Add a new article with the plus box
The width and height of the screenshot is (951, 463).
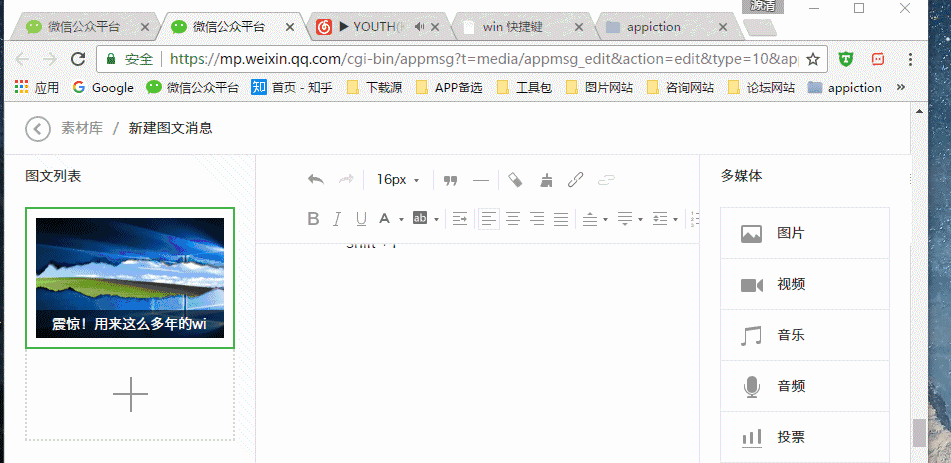coord(130,395)
